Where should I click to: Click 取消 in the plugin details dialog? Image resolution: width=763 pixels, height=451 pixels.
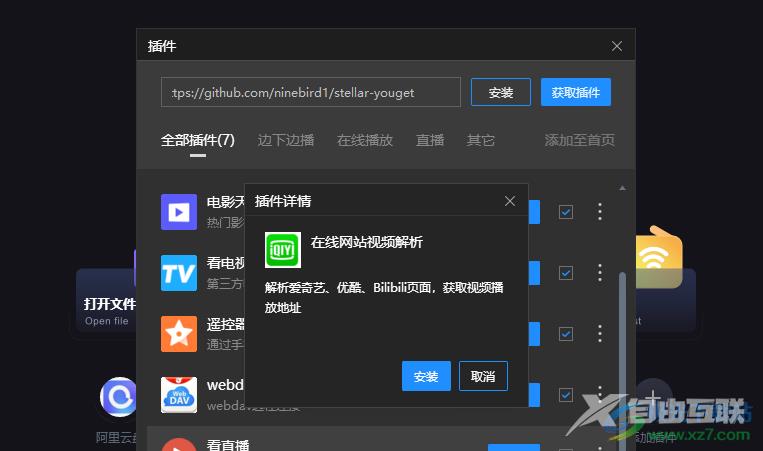(483, 376)
